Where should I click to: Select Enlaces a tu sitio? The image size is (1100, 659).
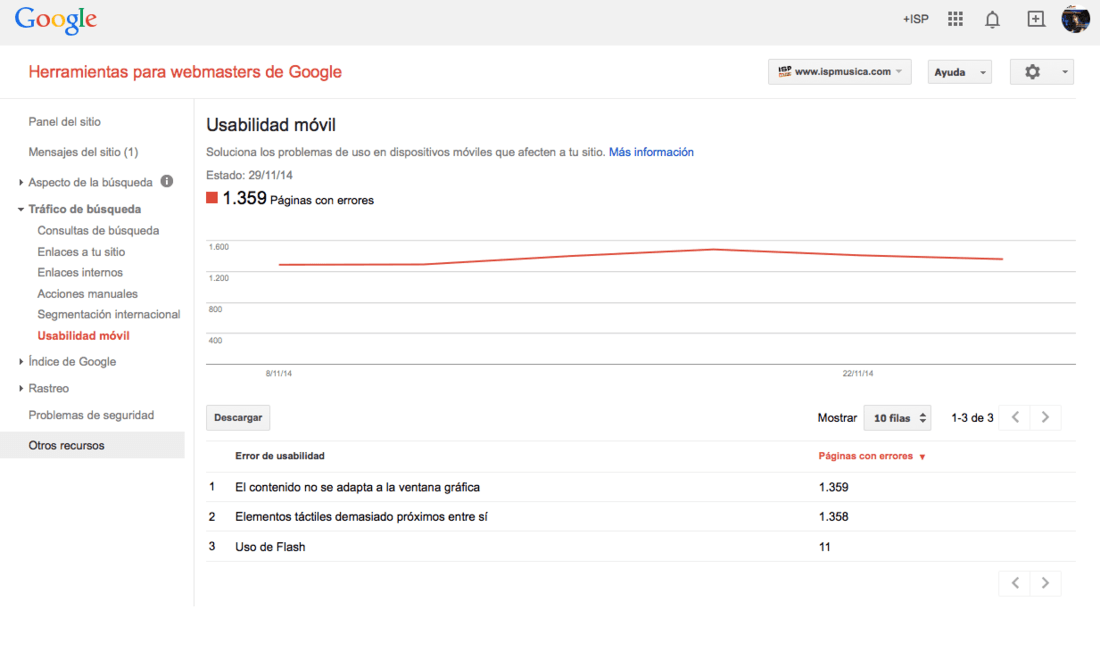pyautogui.click(x=81, y=251)
